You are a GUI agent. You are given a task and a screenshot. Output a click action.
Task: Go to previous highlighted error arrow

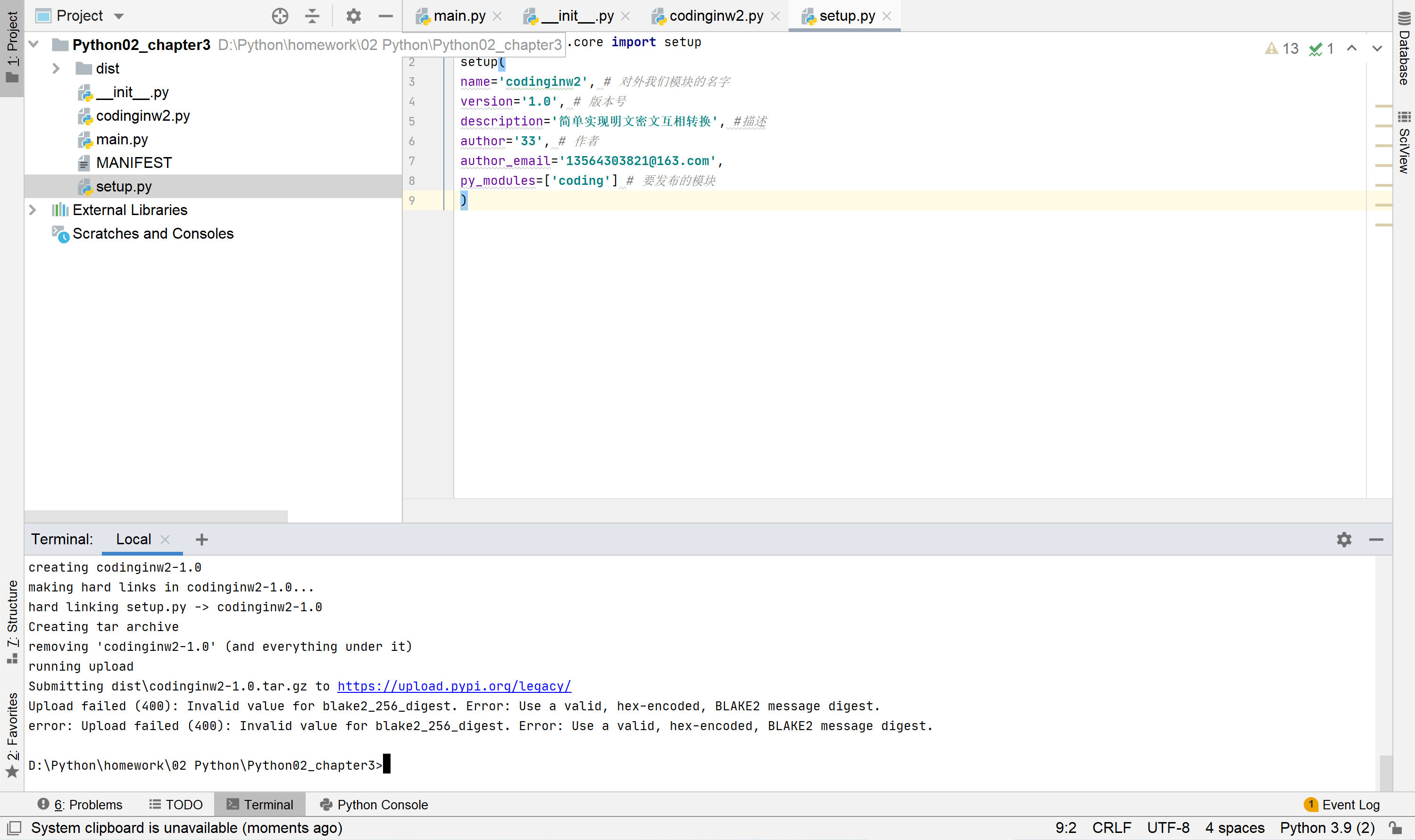click(1352, 49)
